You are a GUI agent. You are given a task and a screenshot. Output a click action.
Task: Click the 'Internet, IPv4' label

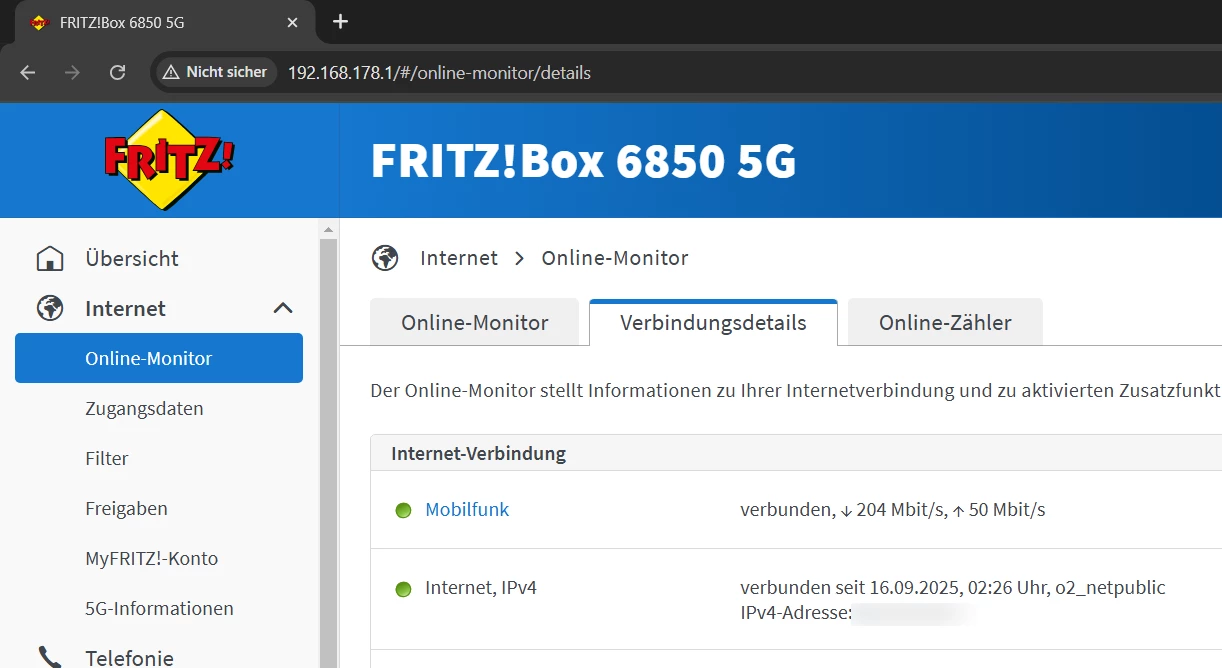[481, 588]
